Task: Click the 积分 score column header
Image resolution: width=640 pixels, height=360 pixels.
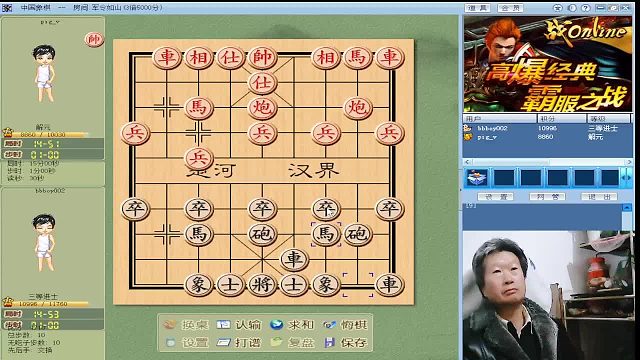Action: pyautogui.click(x=562, y=118)
